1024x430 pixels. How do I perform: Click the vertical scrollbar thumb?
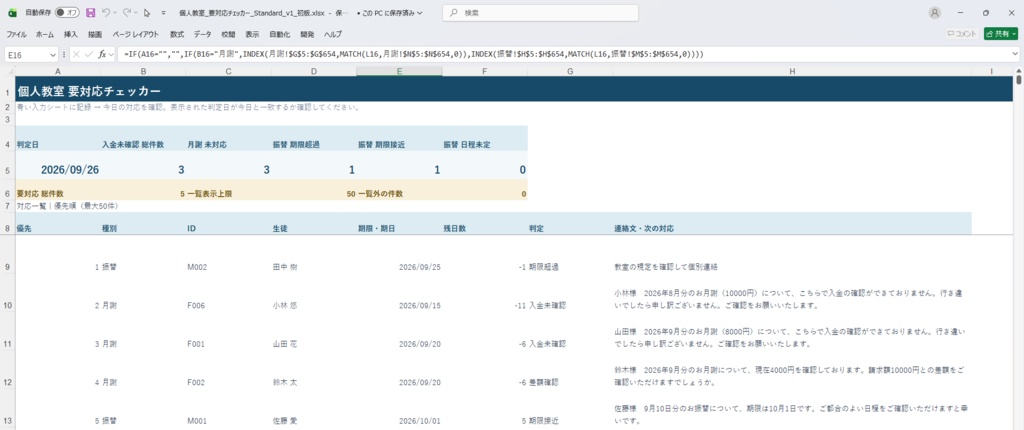(x=1019, y=81)
